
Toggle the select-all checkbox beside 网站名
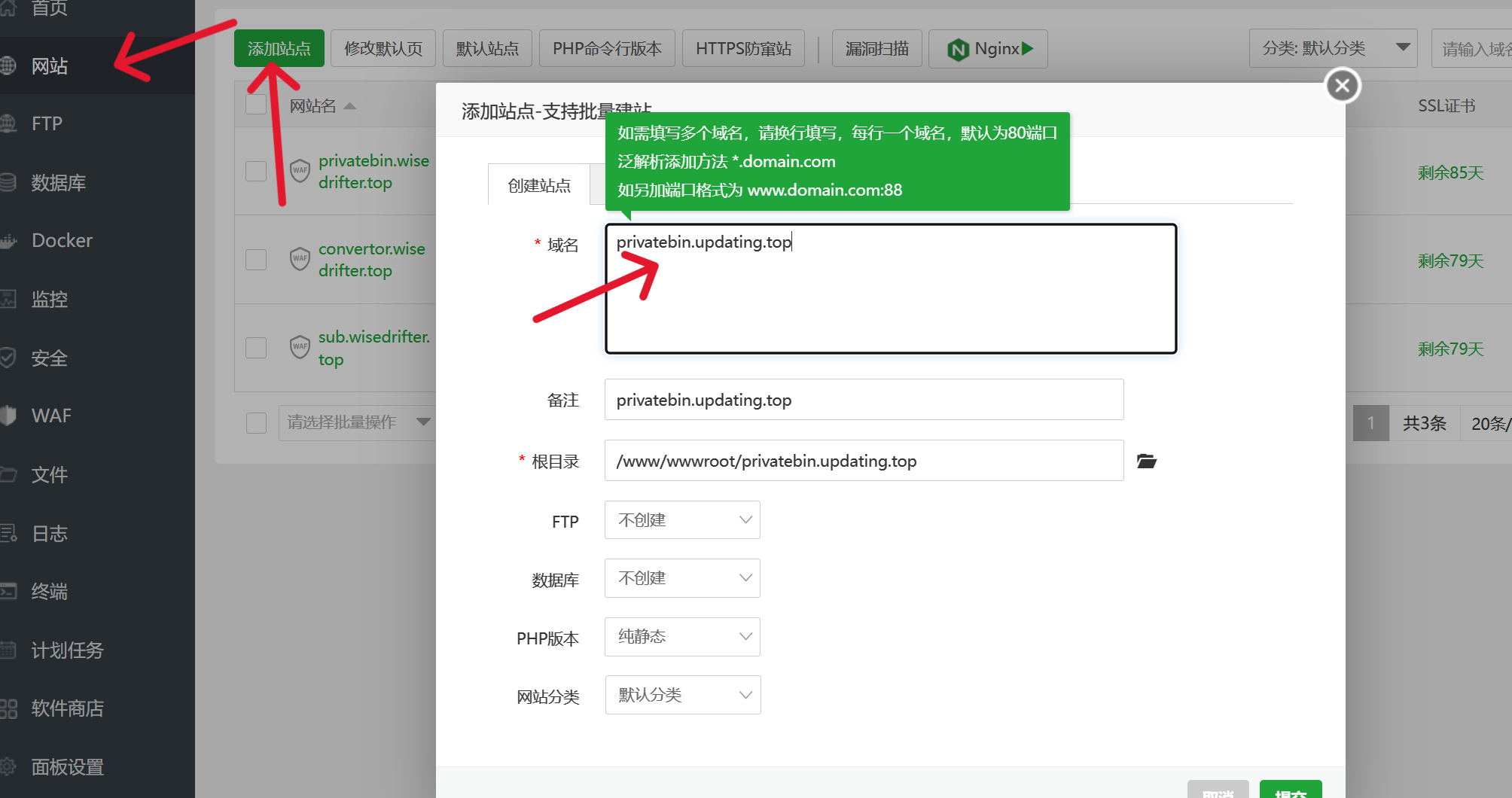point(256,105)
